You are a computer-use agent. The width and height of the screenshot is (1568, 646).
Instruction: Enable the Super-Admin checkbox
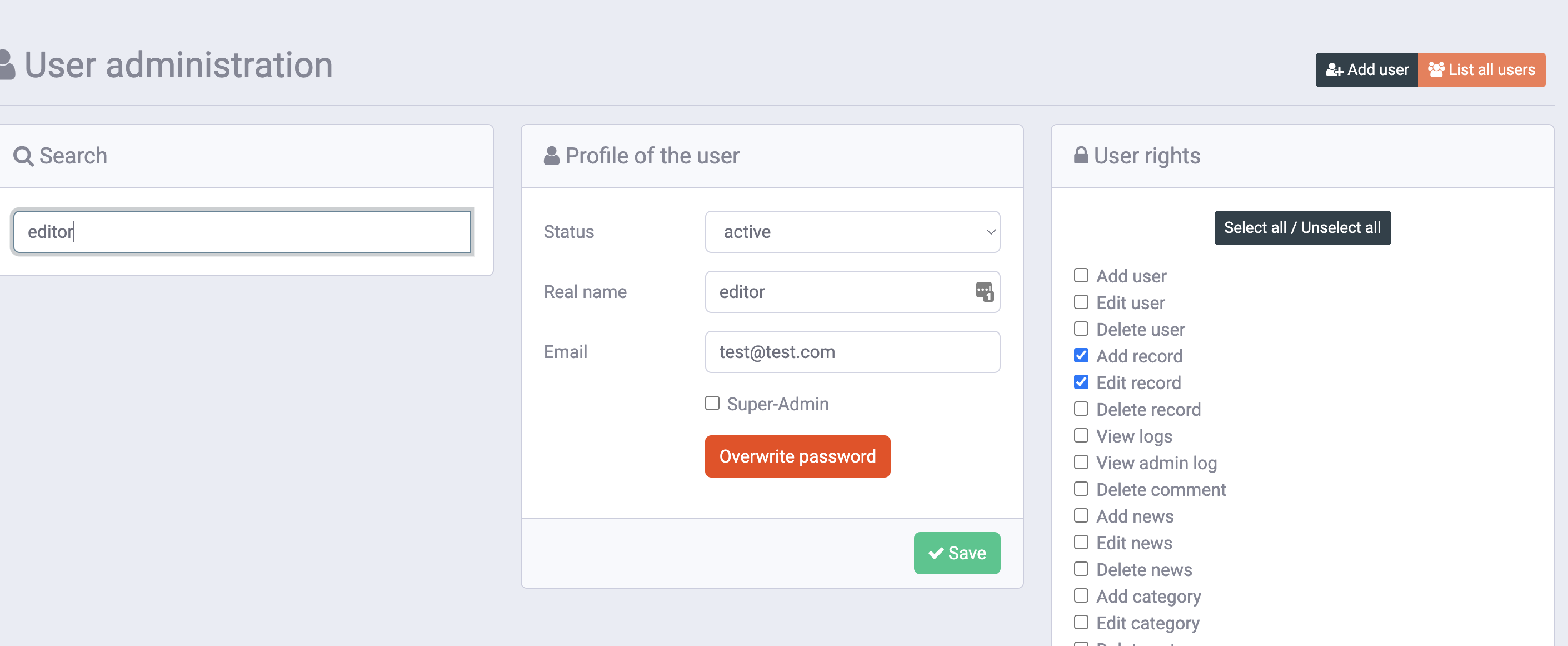tap(712, 403)
